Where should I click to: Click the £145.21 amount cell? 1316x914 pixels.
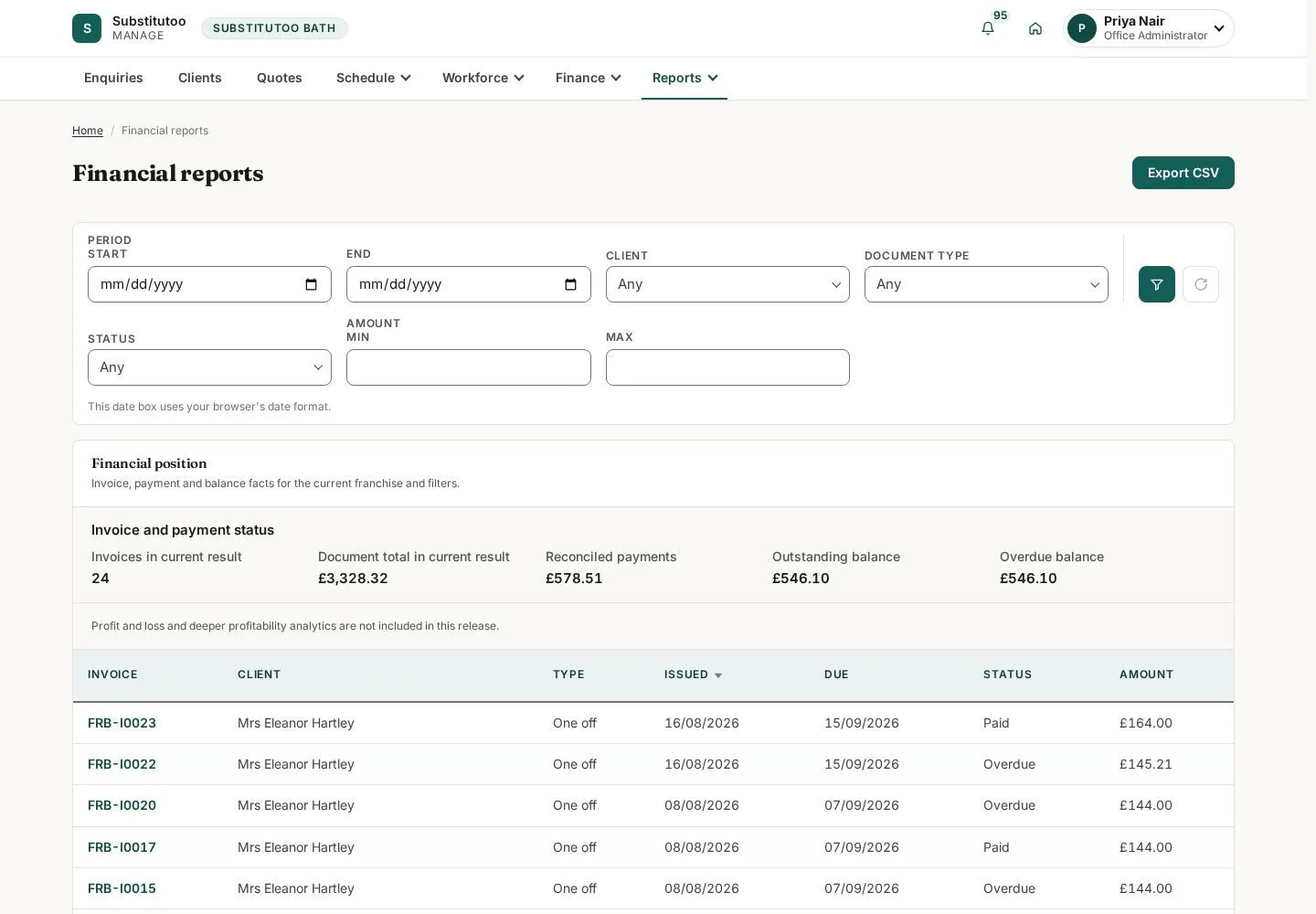(1146, 764)
